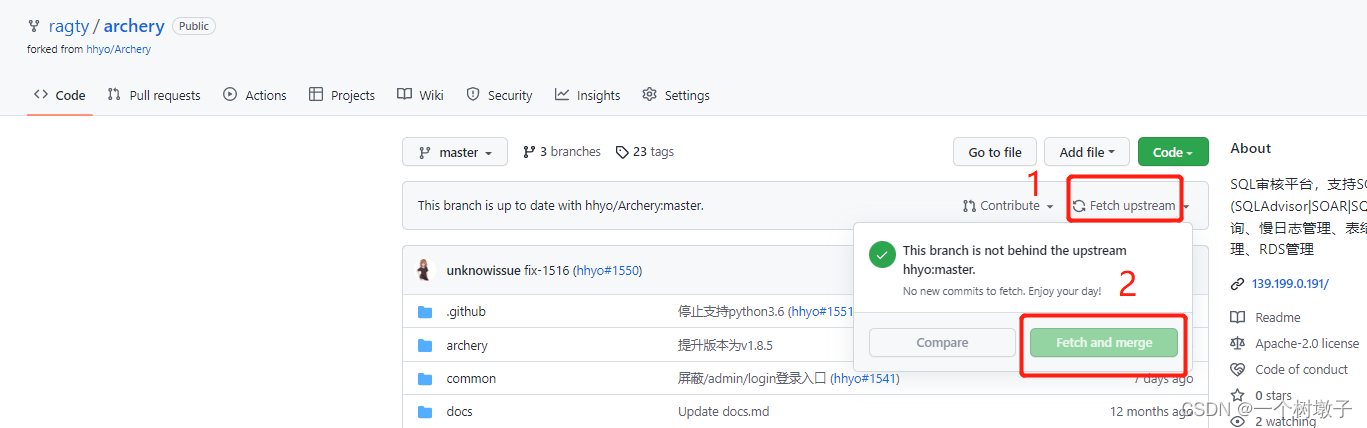Open the fix-1516 commit message
This screenshot has width=1367, height=428.
click(547, 270)
